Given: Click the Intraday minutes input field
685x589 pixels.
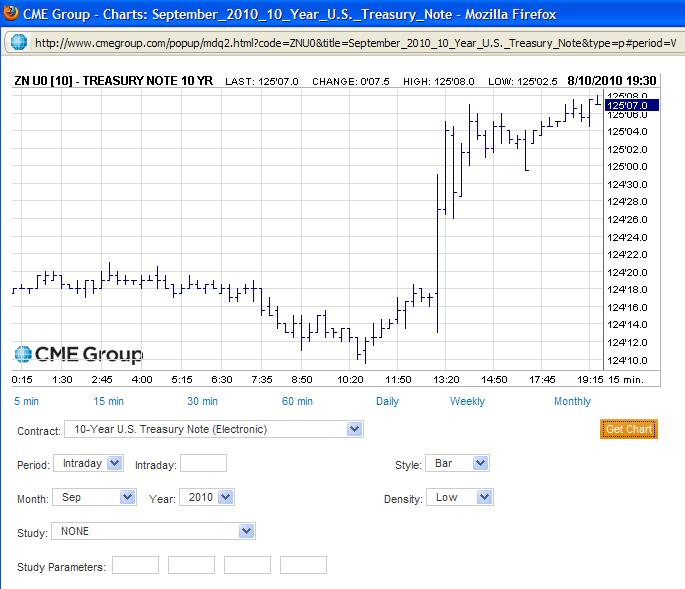Looking at the screenshot, I should (x=203, y=463).
